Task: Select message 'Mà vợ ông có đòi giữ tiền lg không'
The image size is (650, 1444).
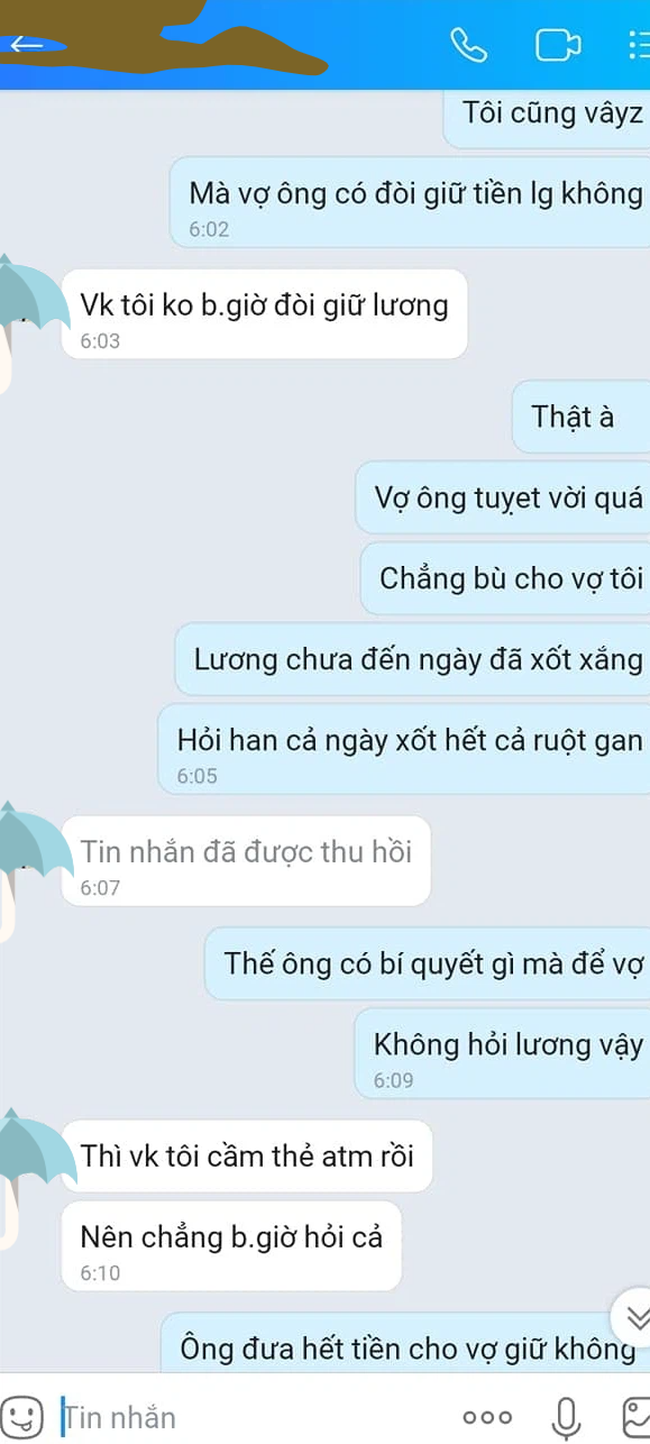Action: pyautogui.click(x=410, y=201)
